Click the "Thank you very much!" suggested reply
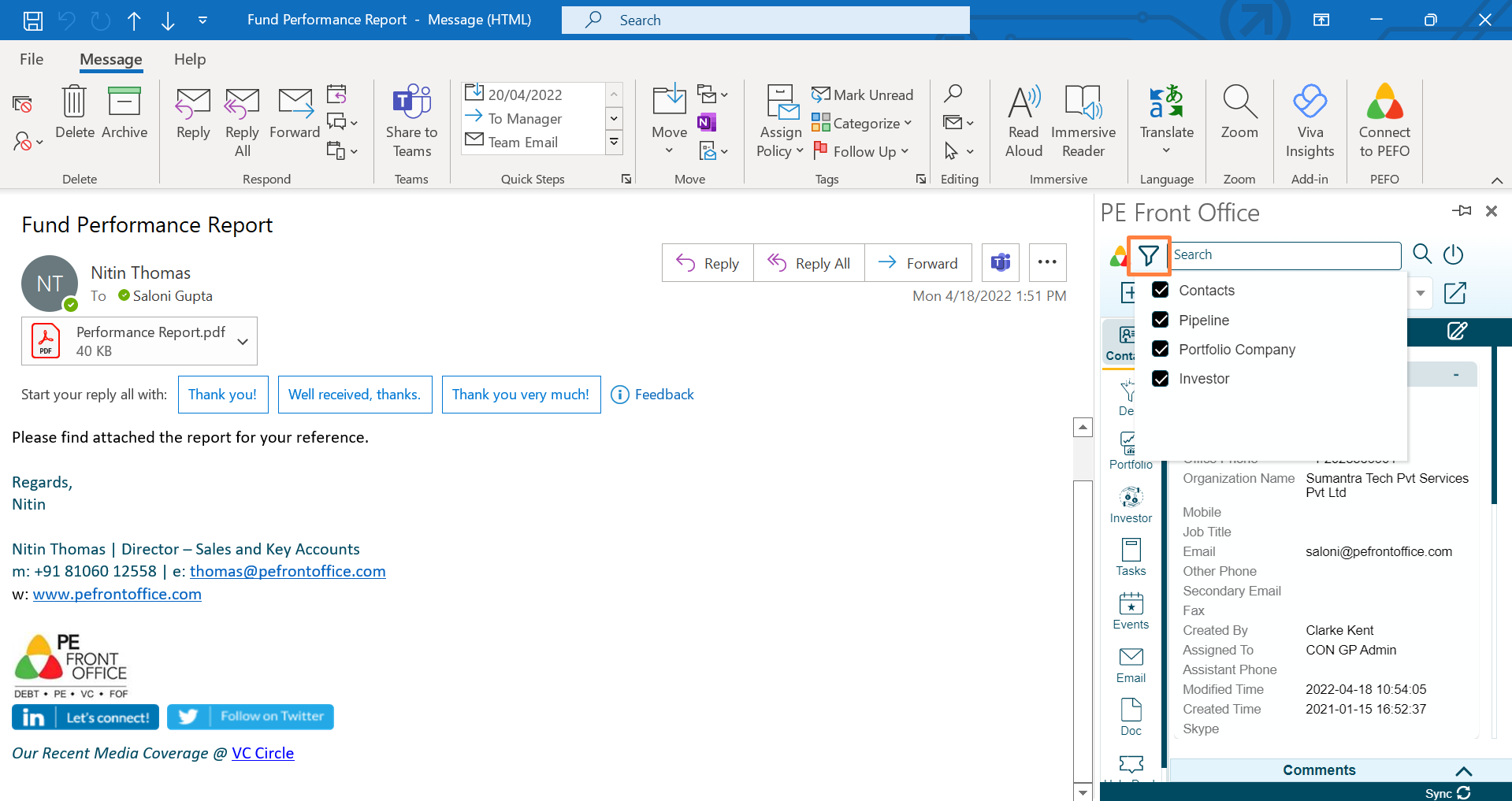Viewport: 1512px width, 801px height. pos(521,395)
